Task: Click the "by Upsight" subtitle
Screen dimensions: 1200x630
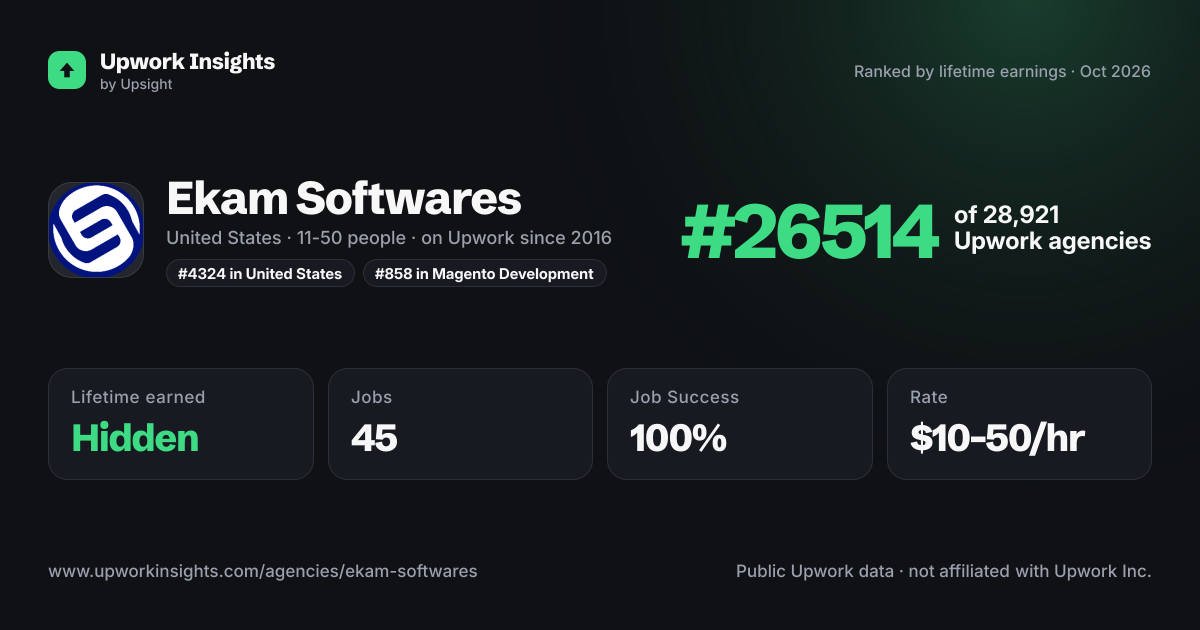Action: [136, 85]
